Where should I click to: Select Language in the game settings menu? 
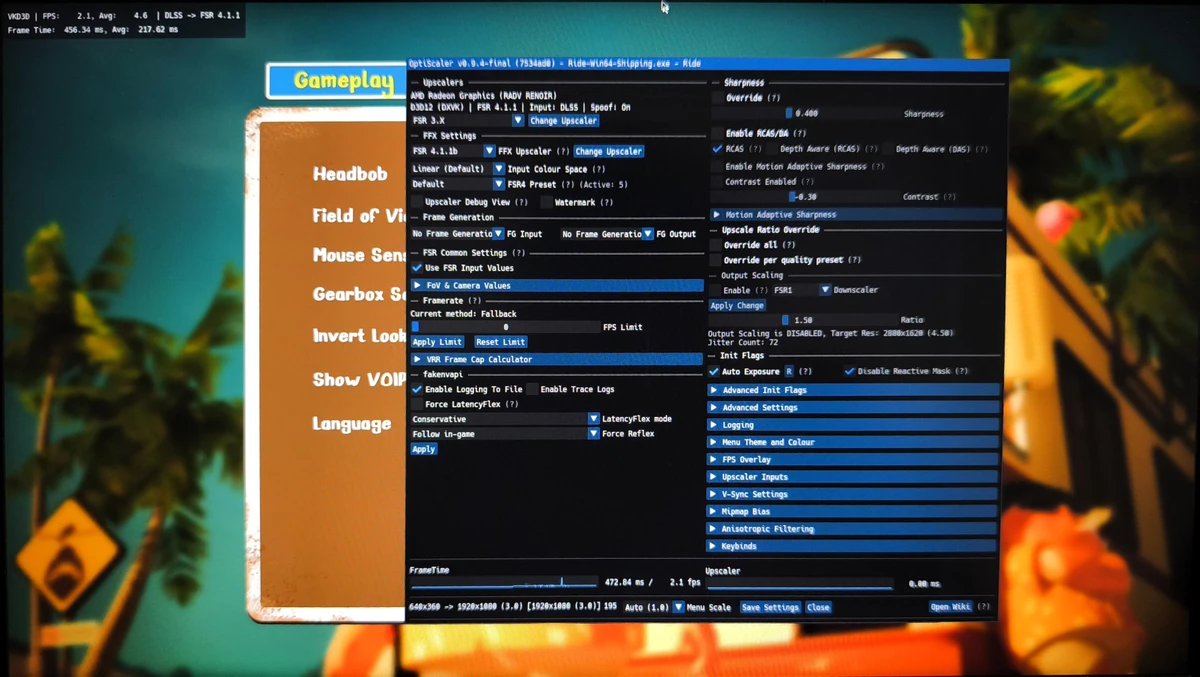(x=352, y=424)
